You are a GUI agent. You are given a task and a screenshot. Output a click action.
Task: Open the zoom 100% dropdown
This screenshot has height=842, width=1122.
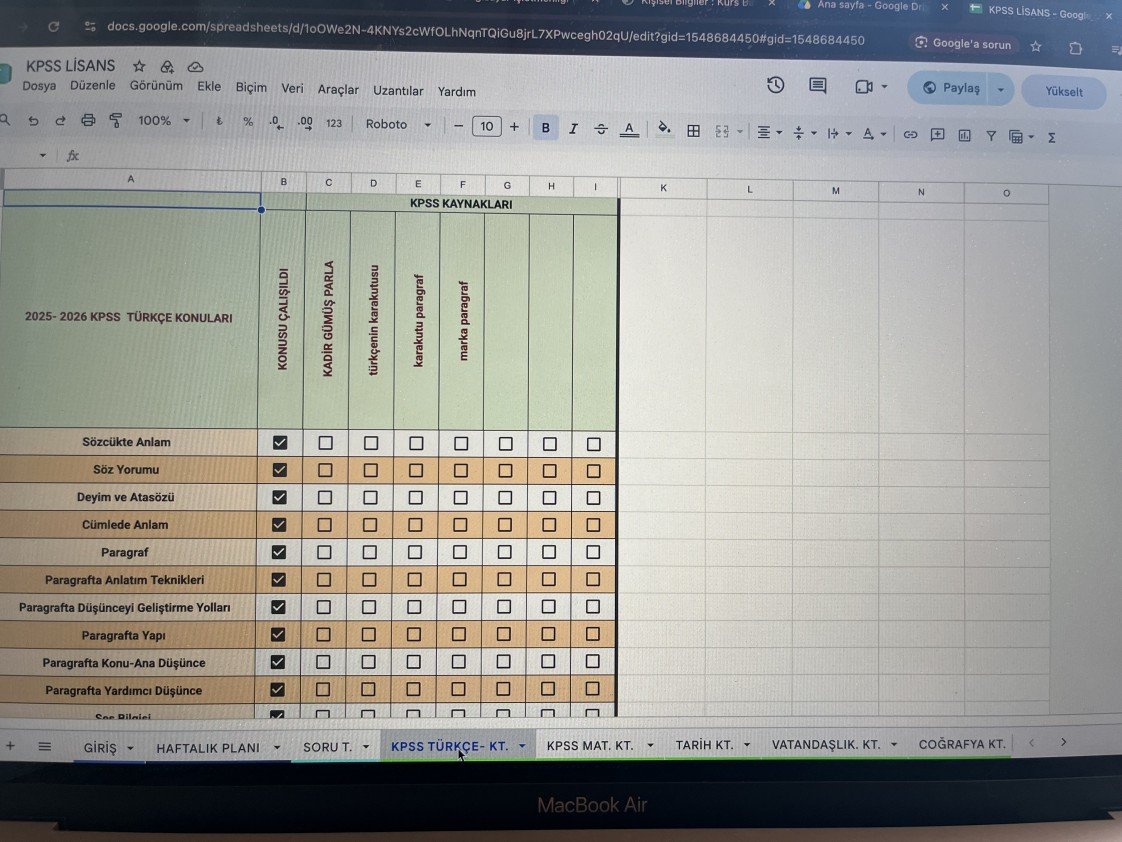(164, 121)
